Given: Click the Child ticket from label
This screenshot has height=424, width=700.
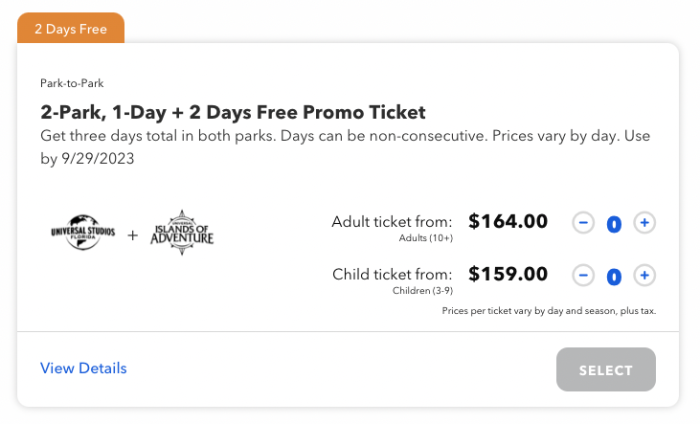Looking at the screenshot, I should click(x=392, y=274).
